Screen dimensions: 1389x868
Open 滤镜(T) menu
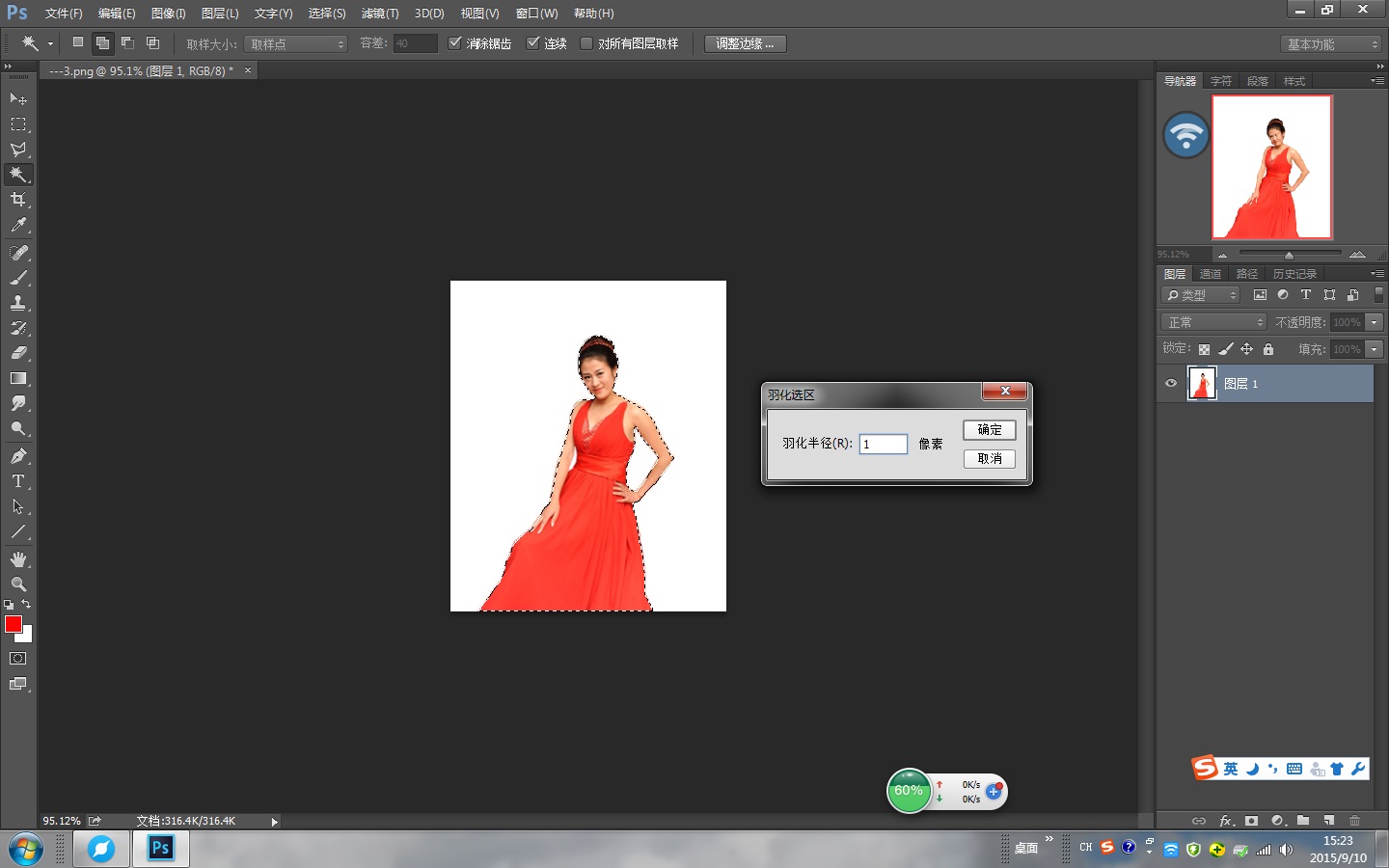point(380,14)
